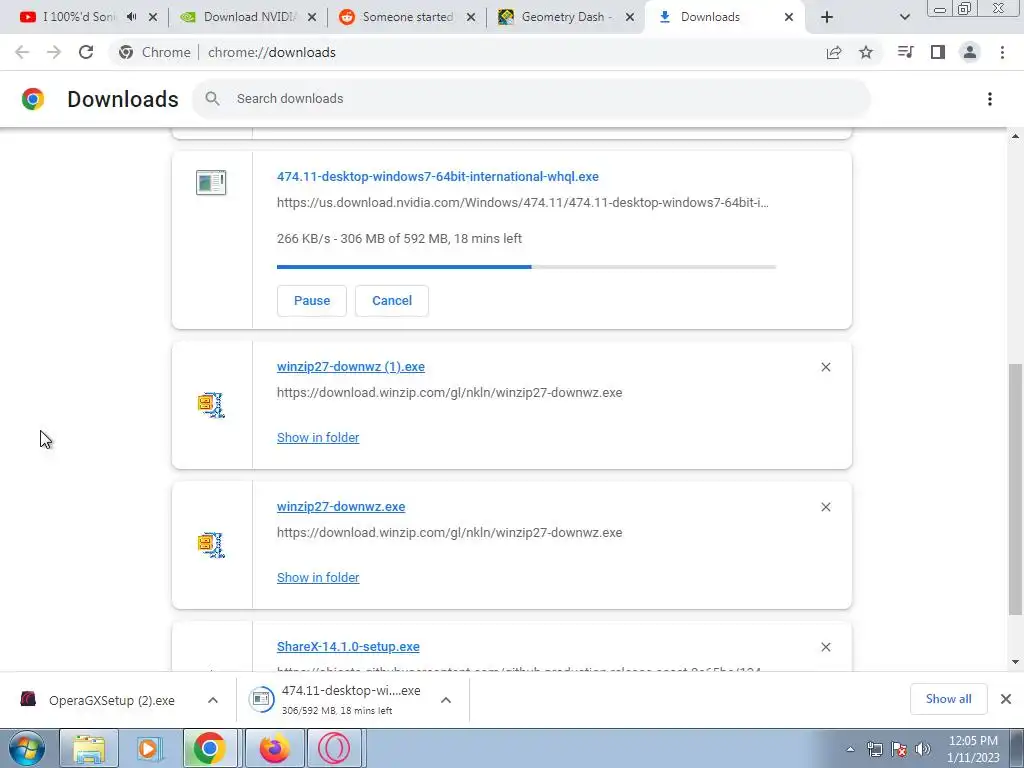Show winzip27-downwz.exe in folder

coord(318,577)
